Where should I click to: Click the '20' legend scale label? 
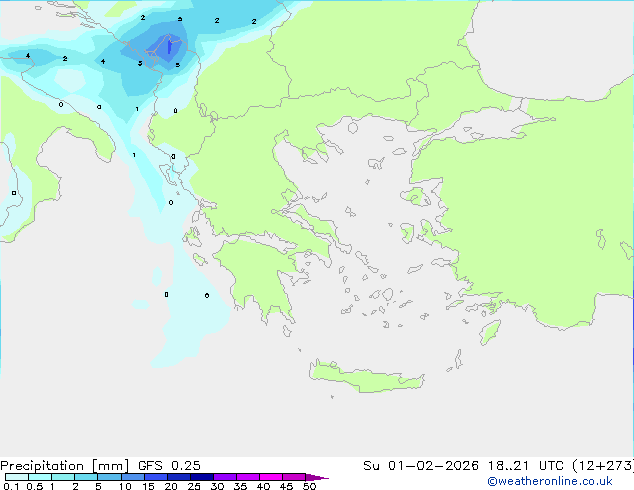pyautogui.click(x=171, y=486)
